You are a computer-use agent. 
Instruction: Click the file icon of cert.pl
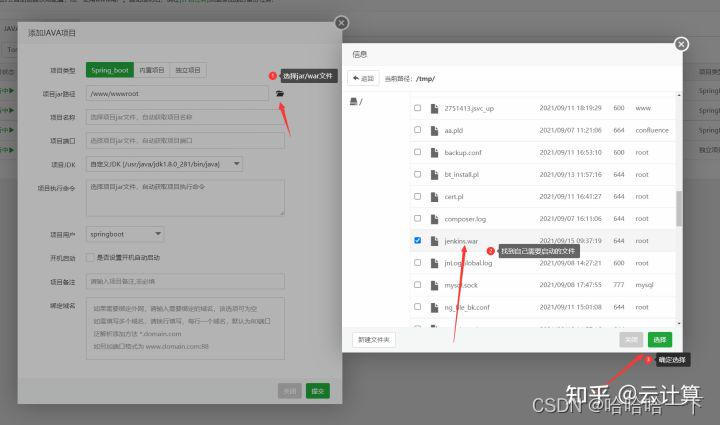[434, 196]
